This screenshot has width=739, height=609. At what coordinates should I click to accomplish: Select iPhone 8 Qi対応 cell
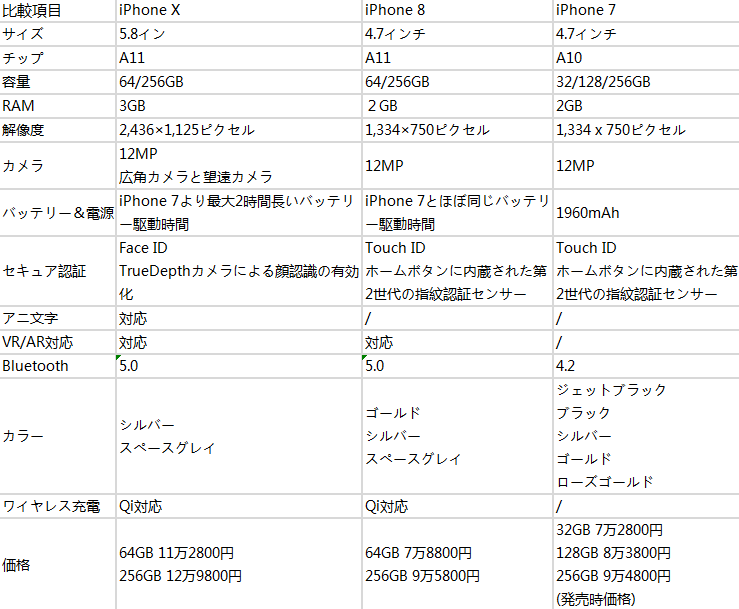point(457,506)
